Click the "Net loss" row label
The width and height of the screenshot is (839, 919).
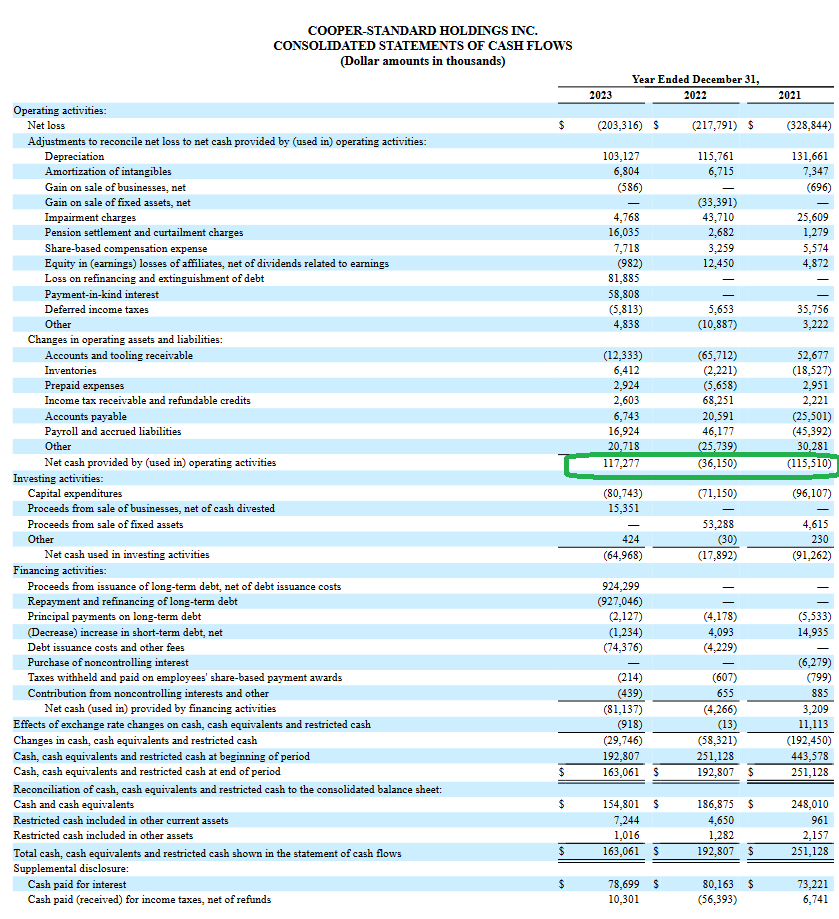point(46,125)
